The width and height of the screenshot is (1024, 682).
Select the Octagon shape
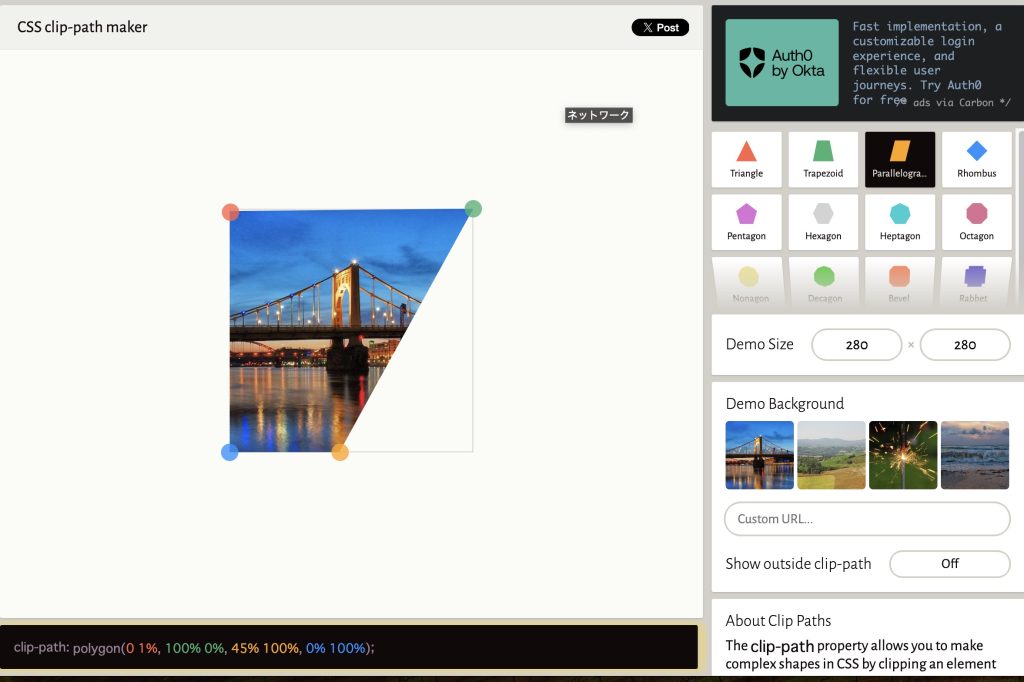pos(976,222)
